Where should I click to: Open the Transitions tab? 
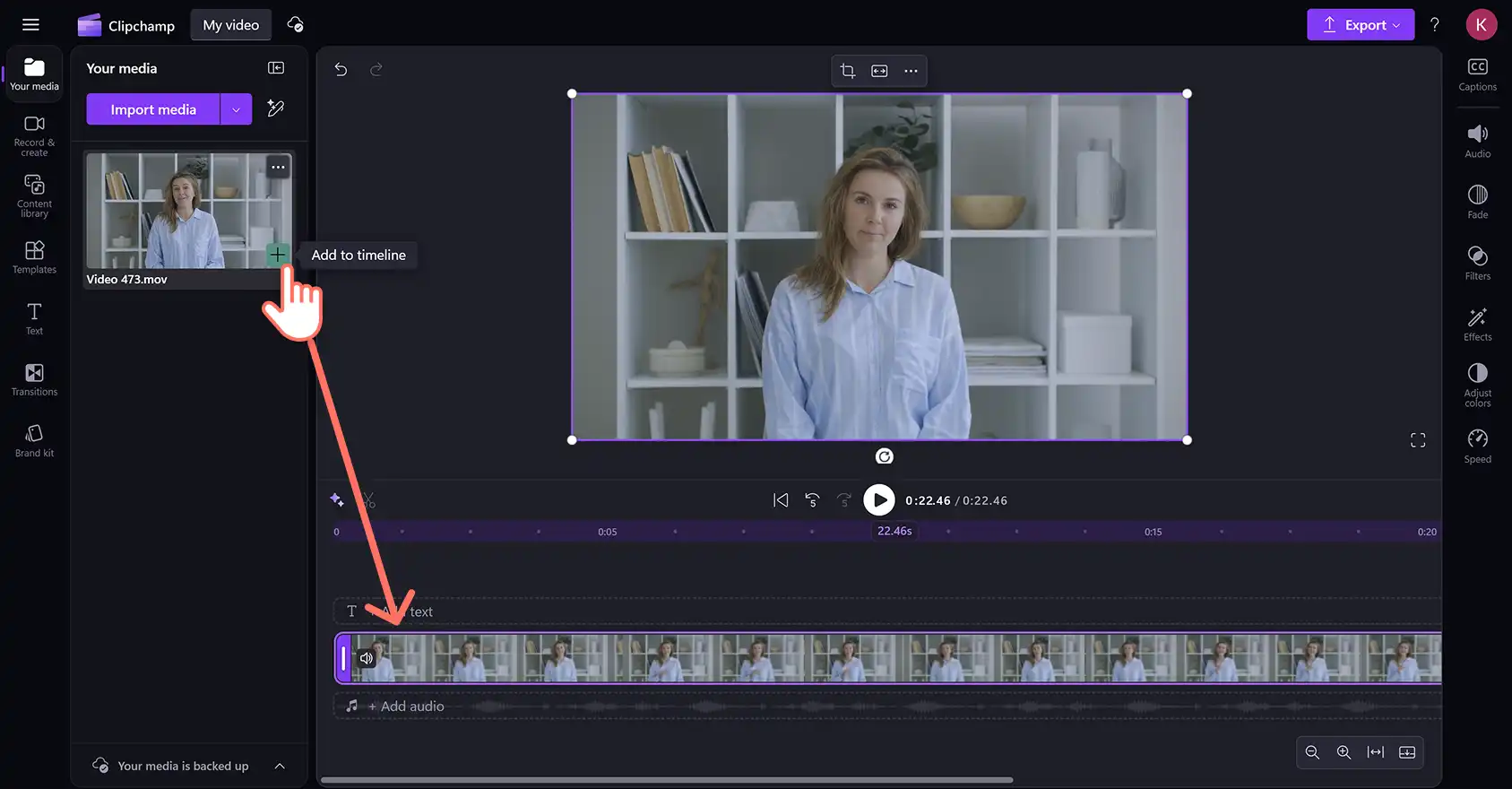click(34, 379)
